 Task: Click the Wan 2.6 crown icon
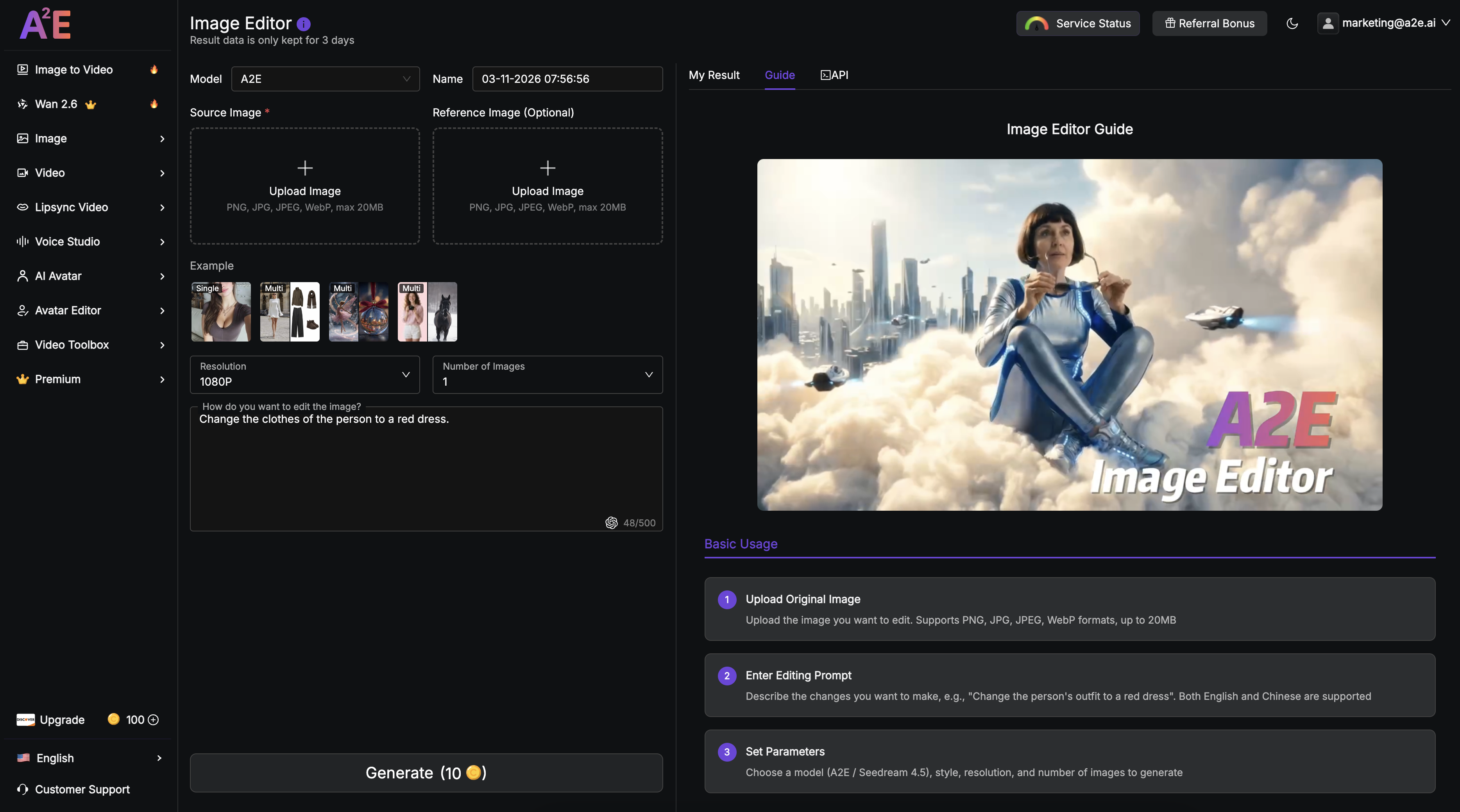(x=91, y=104)
